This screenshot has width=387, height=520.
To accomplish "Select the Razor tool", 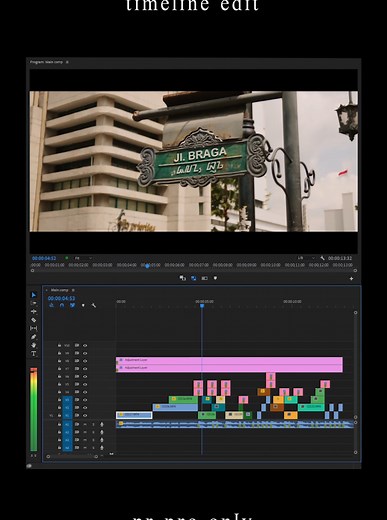I will click(34, 320).
